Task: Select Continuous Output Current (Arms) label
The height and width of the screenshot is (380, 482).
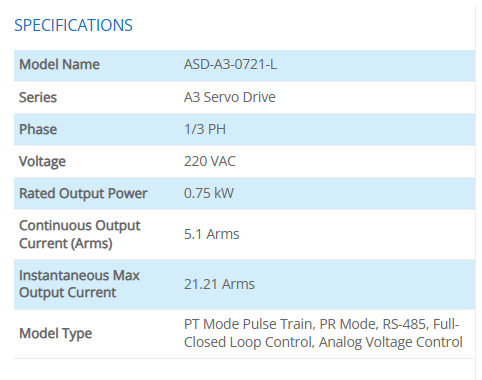Action: (x=80, y=234)
